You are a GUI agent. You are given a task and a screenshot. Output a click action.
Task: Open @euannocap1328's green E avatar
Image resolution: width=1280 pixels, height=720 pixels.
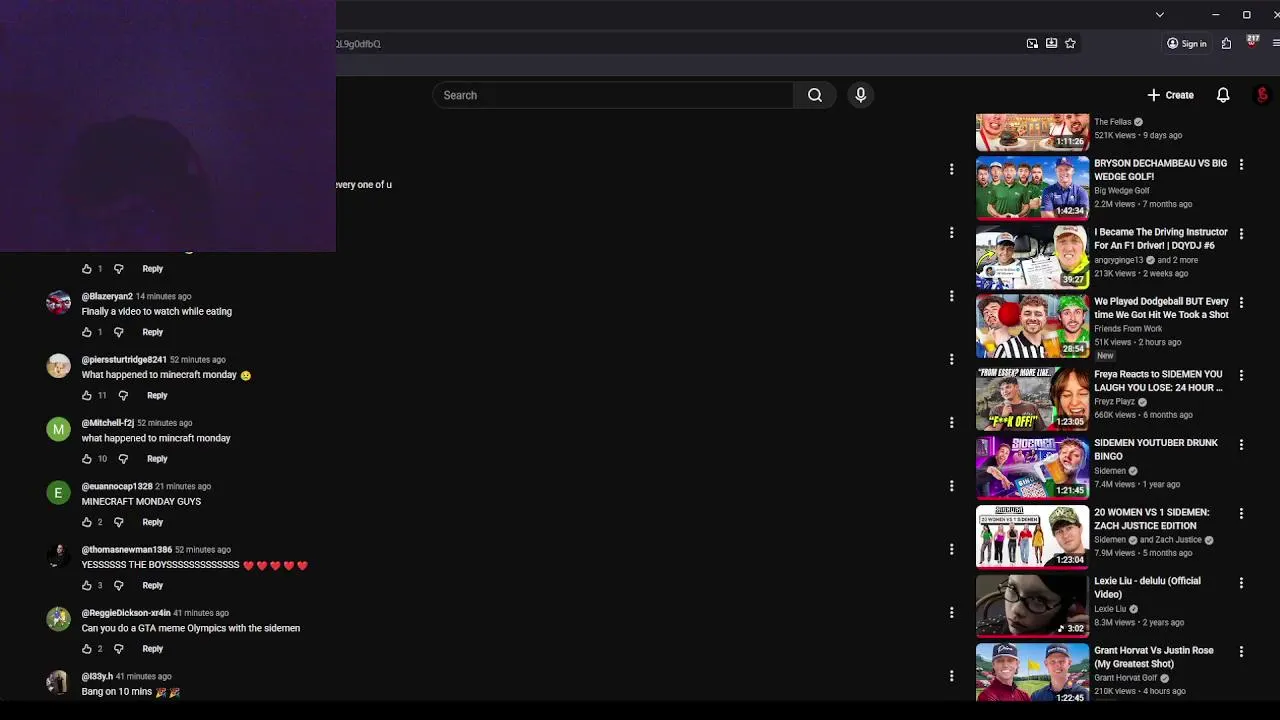pyautogui.click(x=58, y=492)
